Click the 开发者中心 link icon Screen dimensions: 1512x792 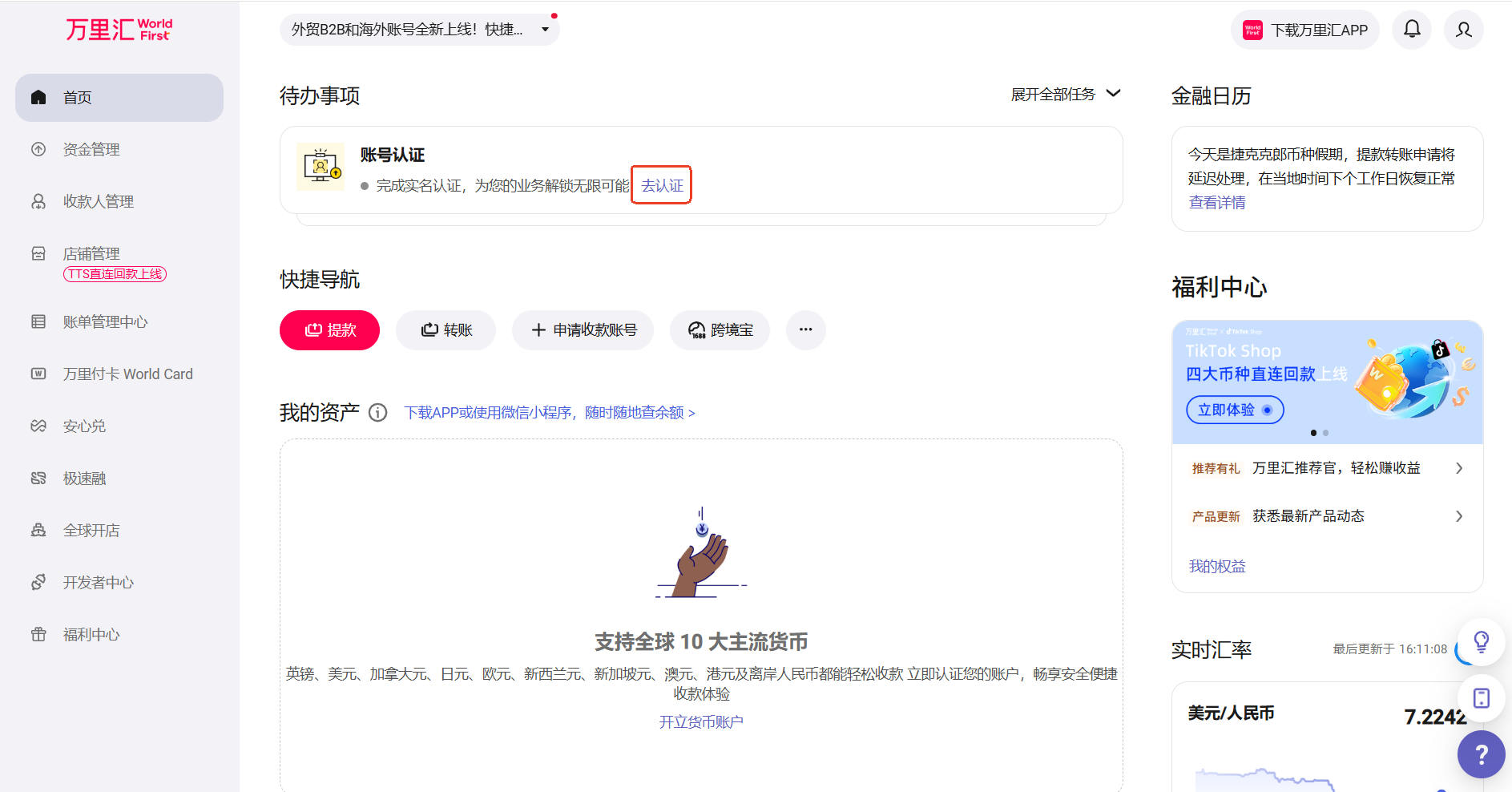tap(38, 582)
